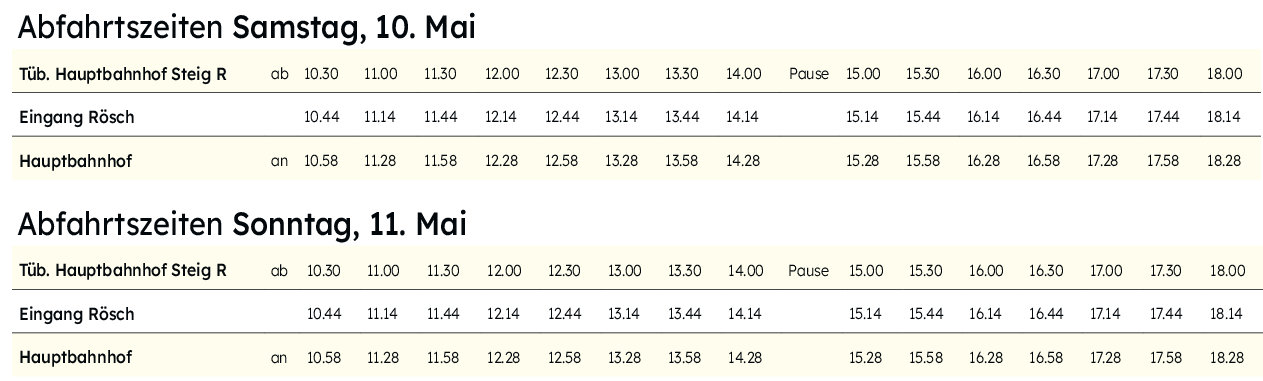This screenshot has height=381, width=1263.
Task: Click the Pause label in Saturday table
Action: pos(809,74)
